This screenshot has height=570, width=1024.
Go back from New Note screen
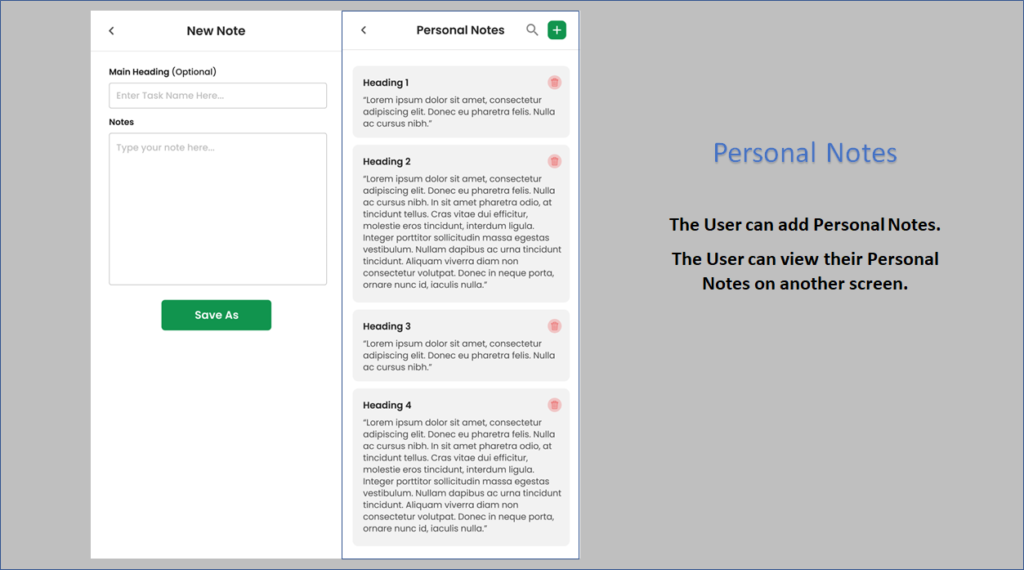[x=112, y=31]
